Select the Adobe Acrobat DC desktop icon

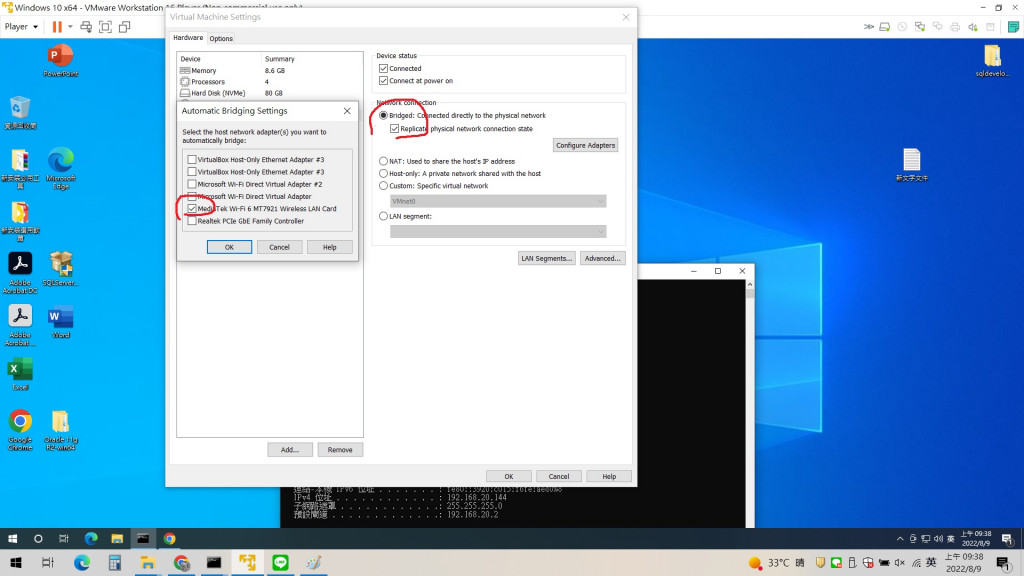pos(20,273)
